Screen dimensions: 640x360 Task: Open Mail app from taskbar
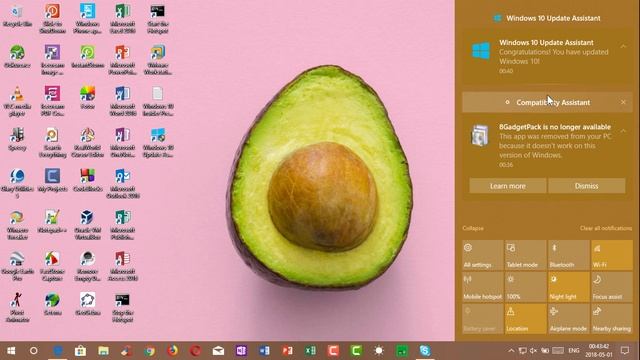(x=218, y=351)
